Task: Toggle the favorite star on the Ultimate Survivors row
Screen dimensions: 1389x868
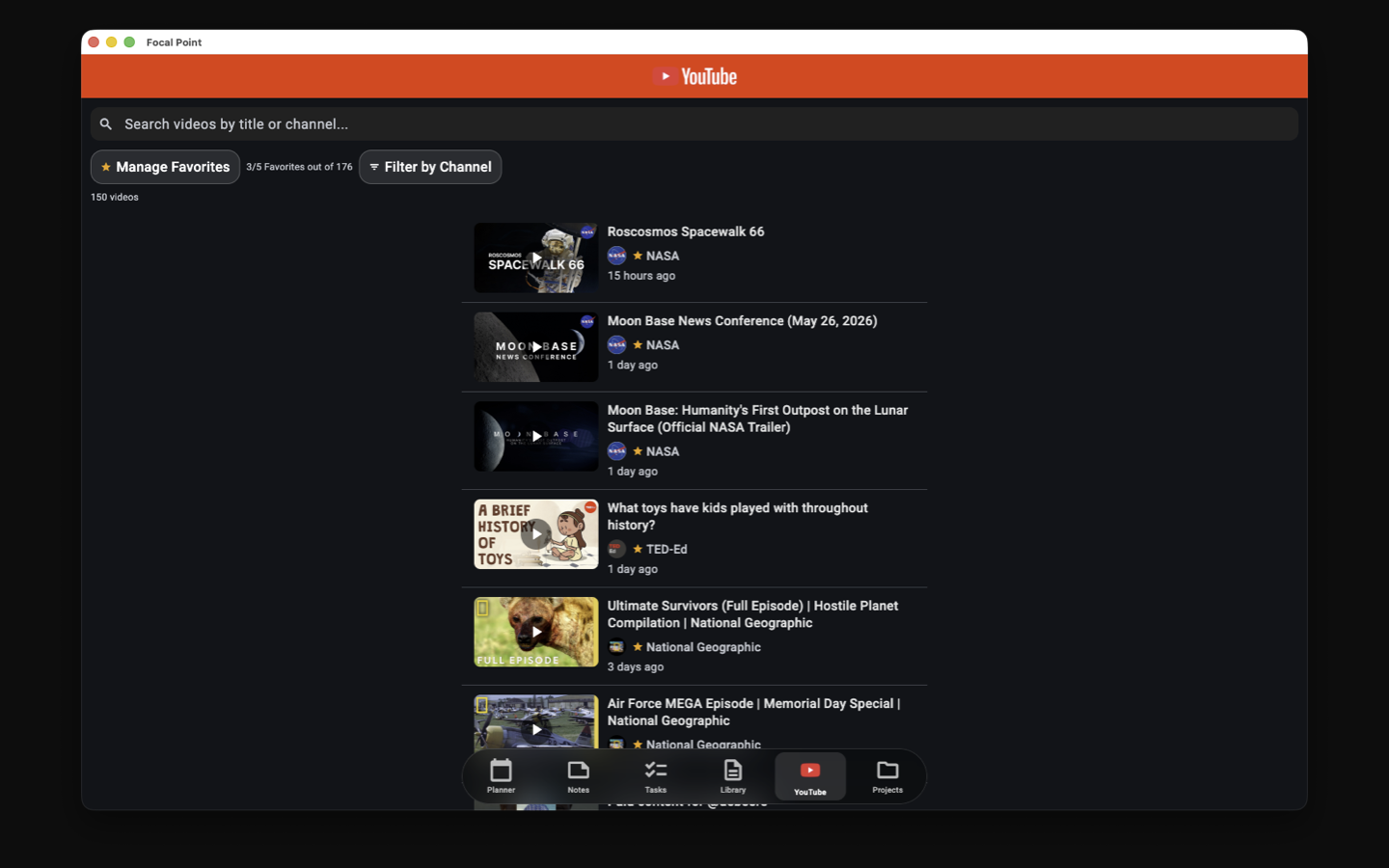Action: click(x=638, y=647)
